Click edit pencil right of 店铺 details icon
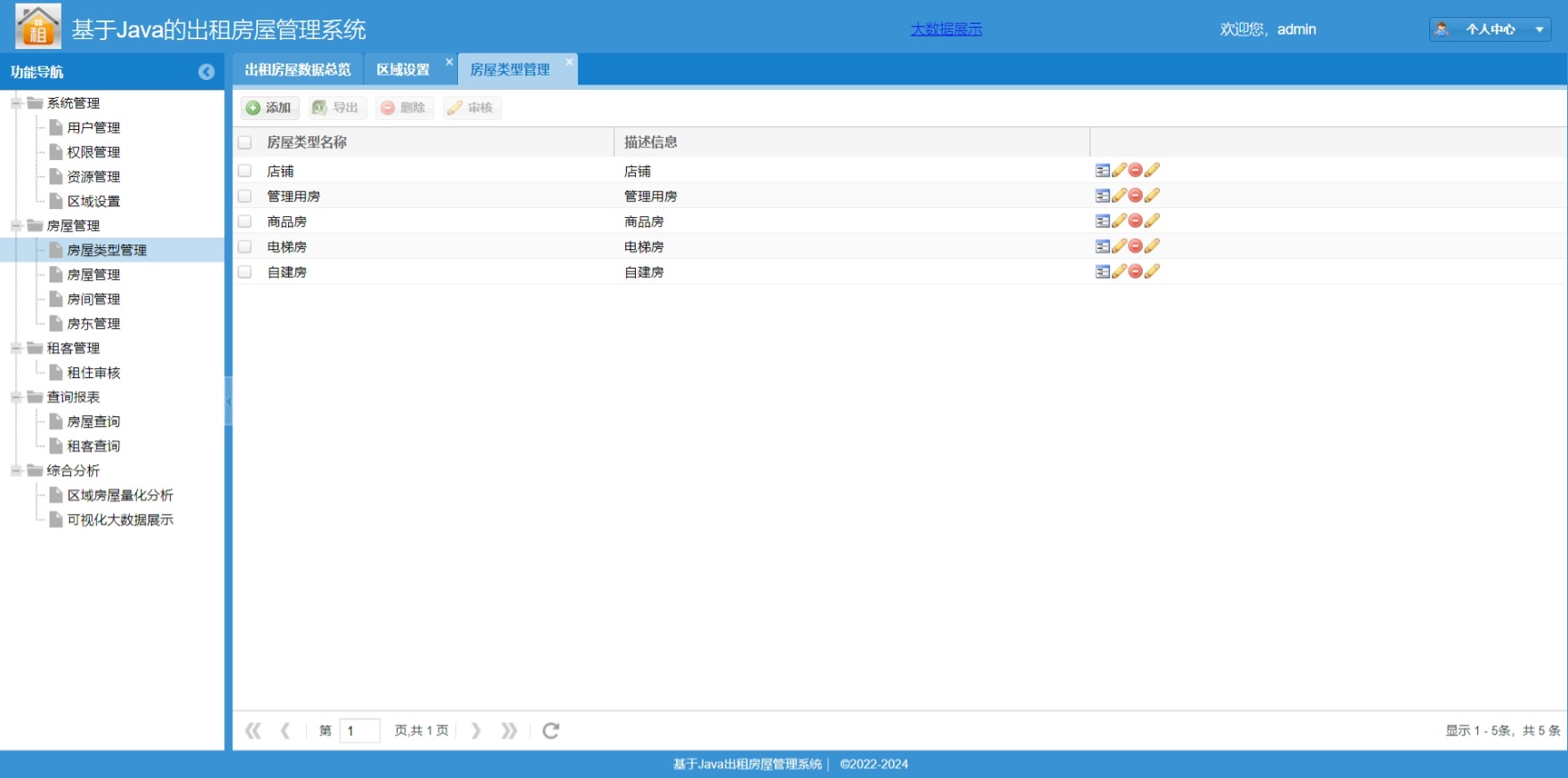Screen dimensions: 1568x778 point(1119,170)
